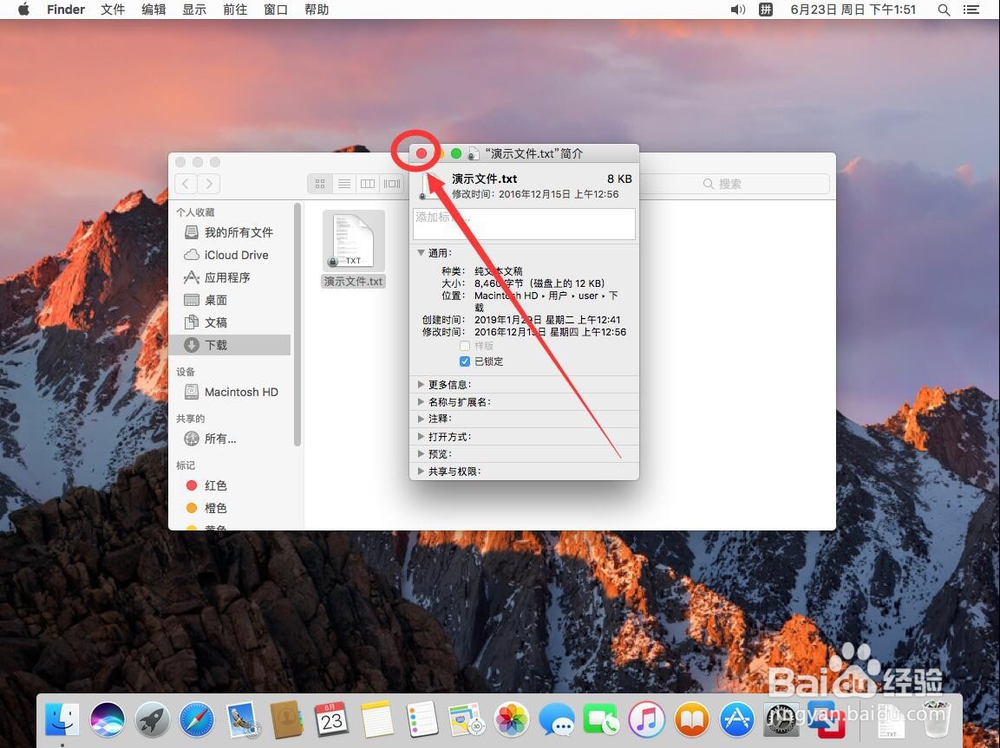The height and width of the screenshot is (748, 1000).
Task: Open the 拼 input method menu
Action: coord(766,10)
